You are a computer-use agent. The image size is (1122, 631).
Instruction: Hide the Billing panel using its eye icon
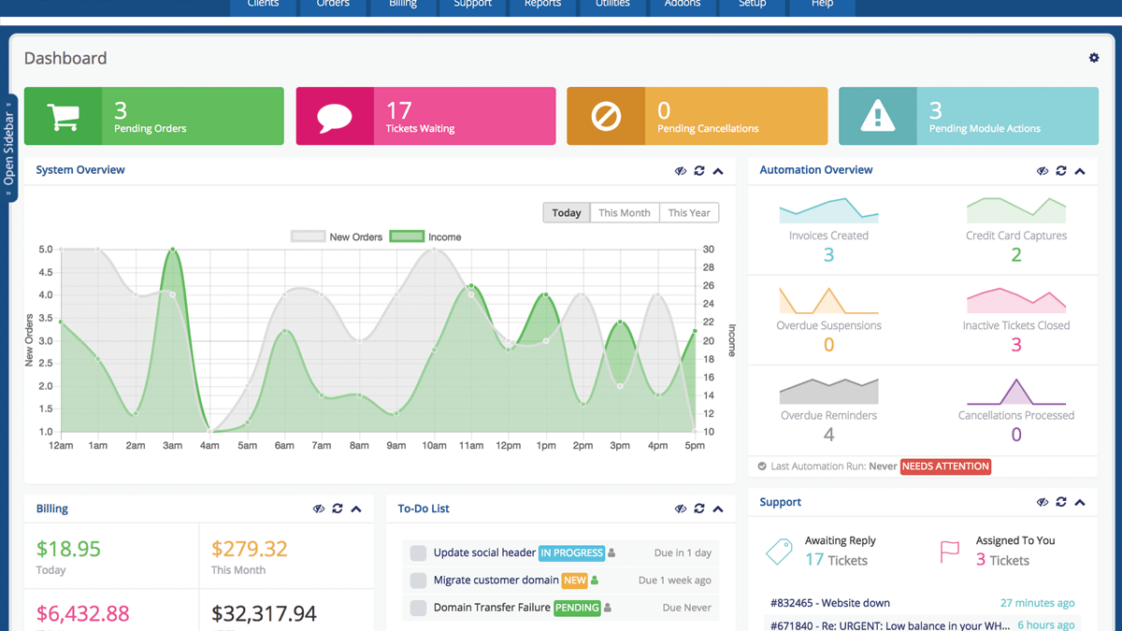coord(318,508)
